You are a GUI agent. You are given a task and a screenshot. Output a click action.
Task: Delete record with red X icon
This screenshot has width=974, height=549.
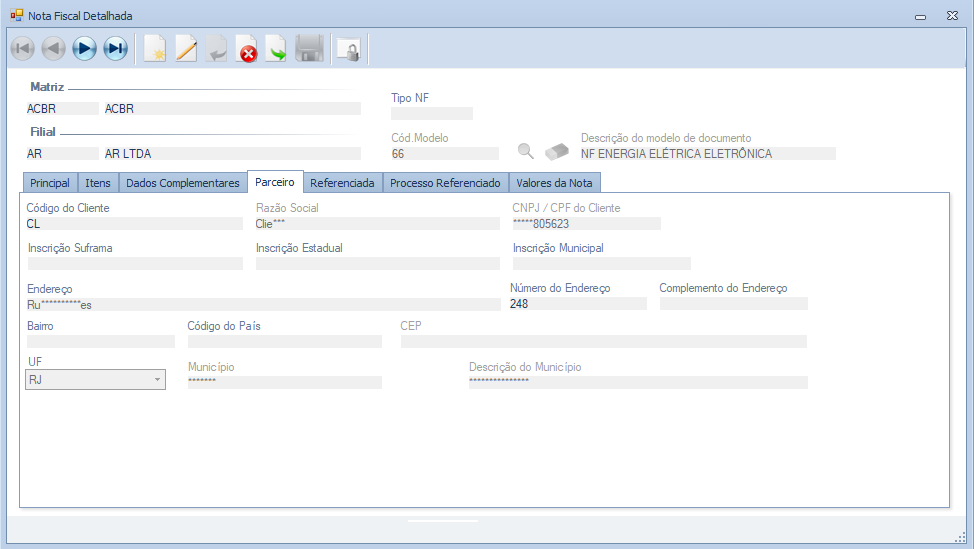247,48
